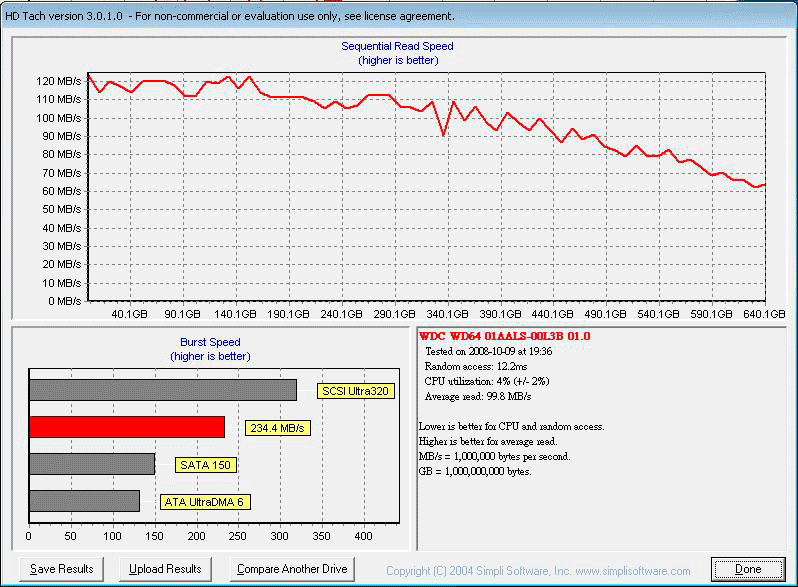Click the Sequential Read Speed chart title
The image size is (798, 587).
(x=397, y=47)
